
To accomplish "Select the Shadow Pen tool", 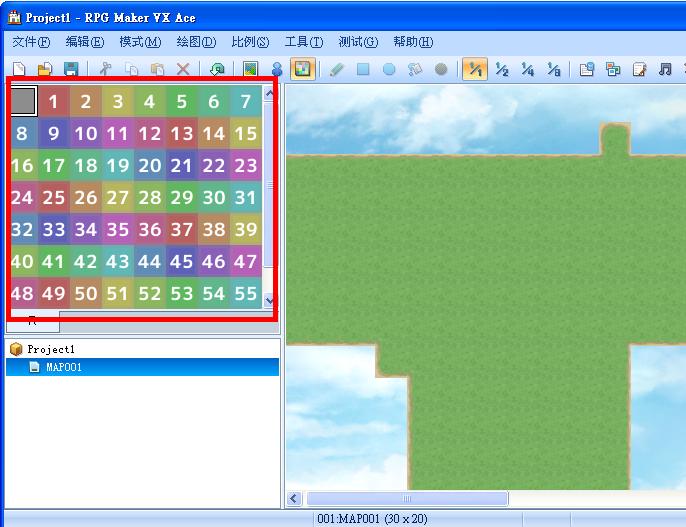I will click(441, 69).
